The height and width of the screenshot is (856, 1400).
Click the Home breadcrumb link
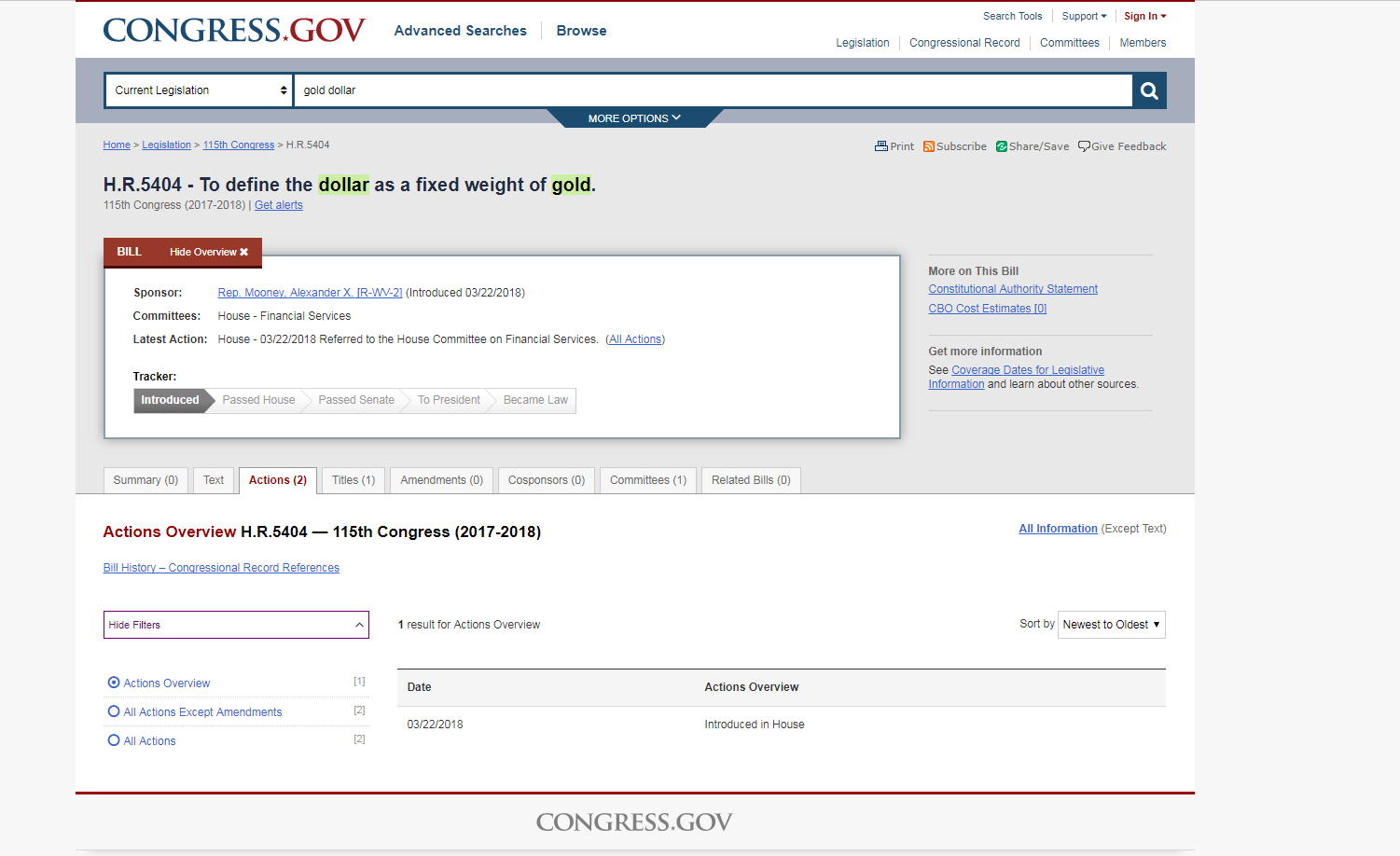117,145
